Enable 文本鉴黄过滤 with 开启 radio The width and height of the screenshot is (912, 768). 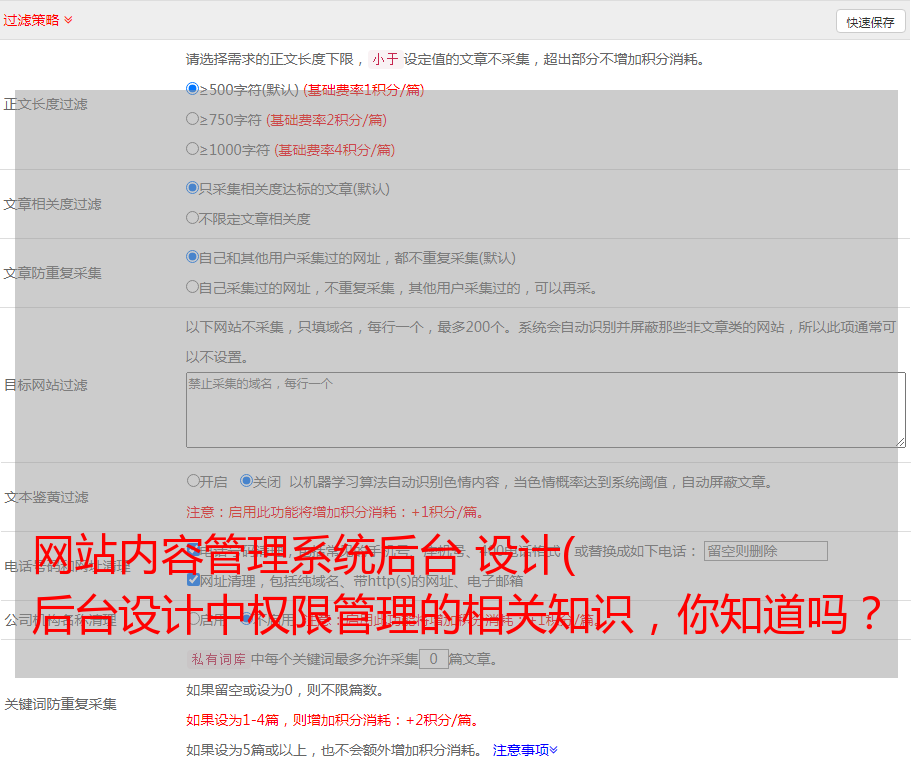193,481
